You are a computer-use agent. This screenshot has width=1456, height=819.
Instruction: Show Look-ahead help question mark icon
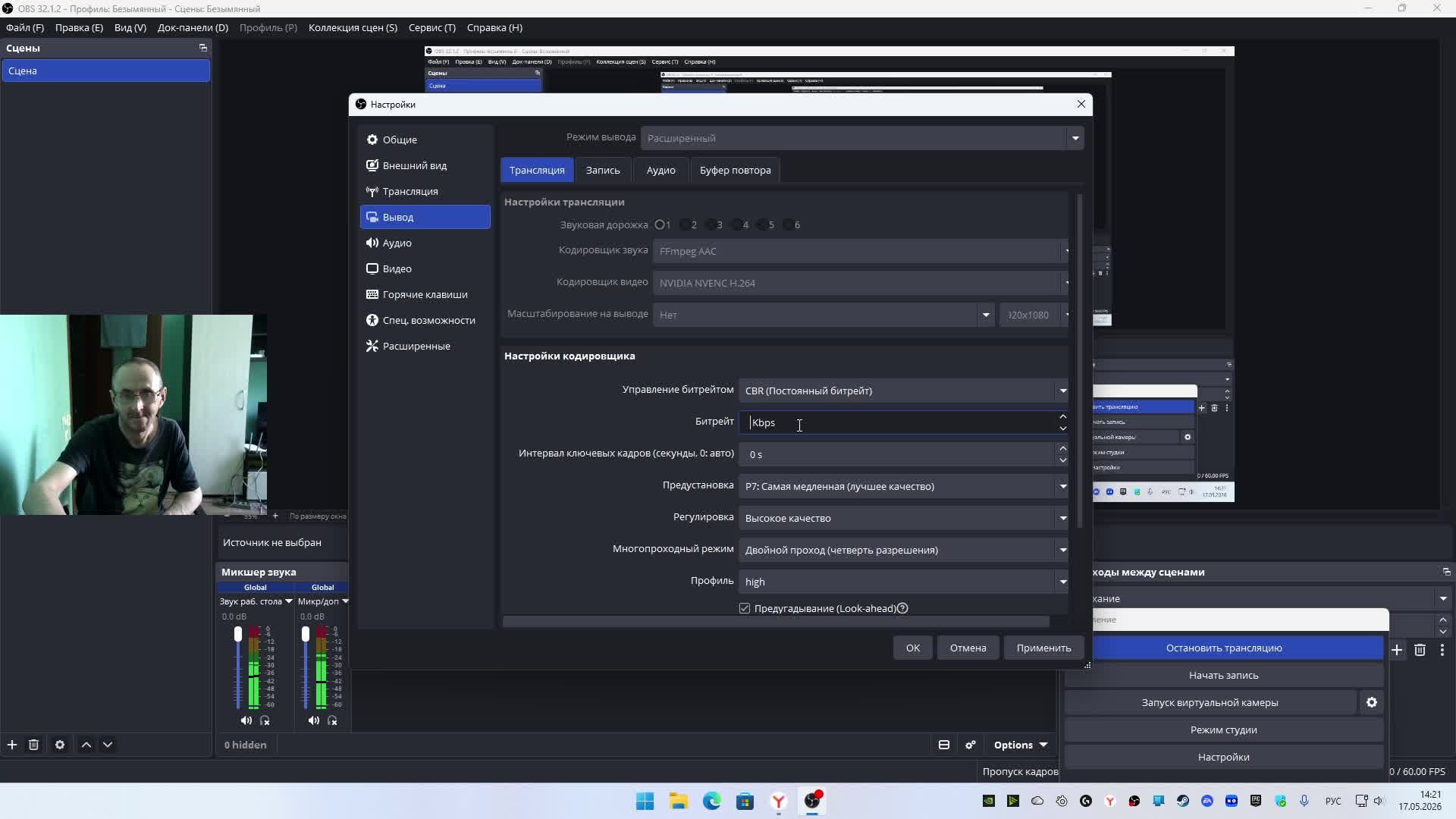pos(902,608)
